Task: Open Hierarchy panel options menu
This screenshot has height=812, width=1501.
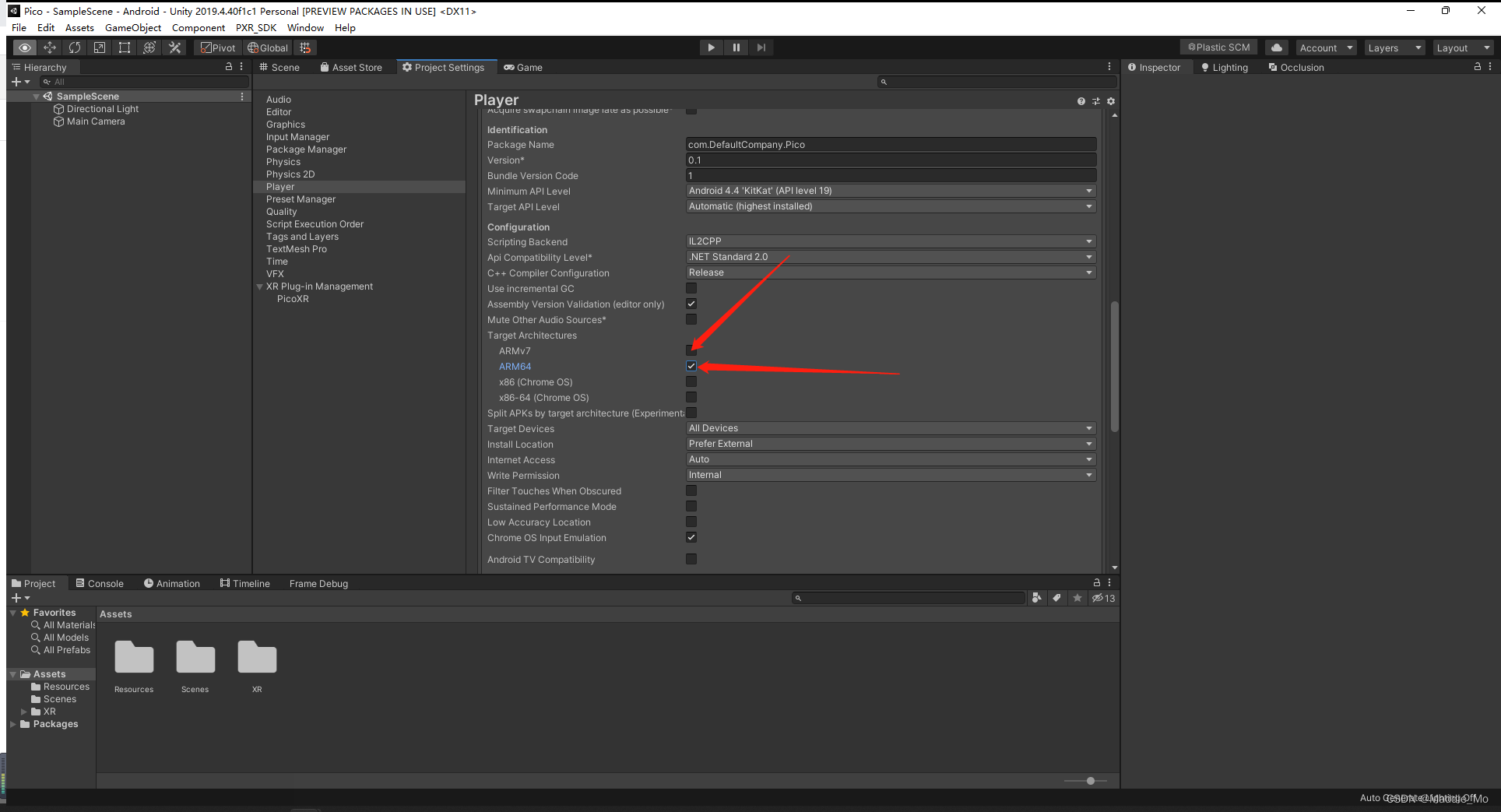Action: click(x=241, y=67)
